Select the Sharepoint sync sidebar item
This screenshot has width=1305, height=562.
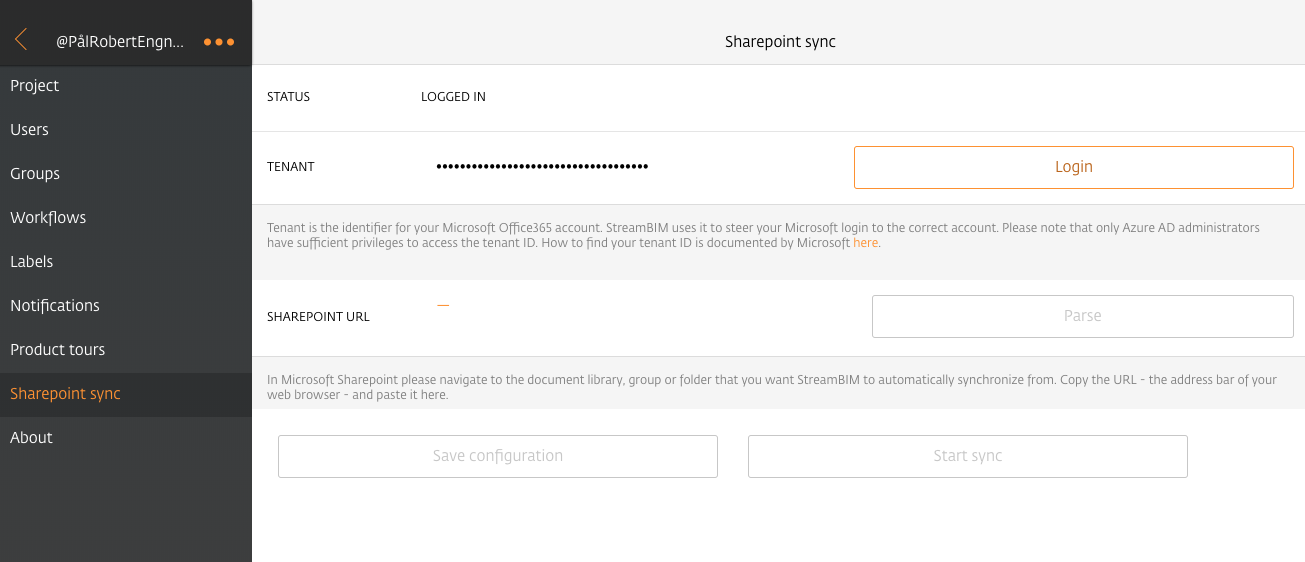click(x=126, y=394)
